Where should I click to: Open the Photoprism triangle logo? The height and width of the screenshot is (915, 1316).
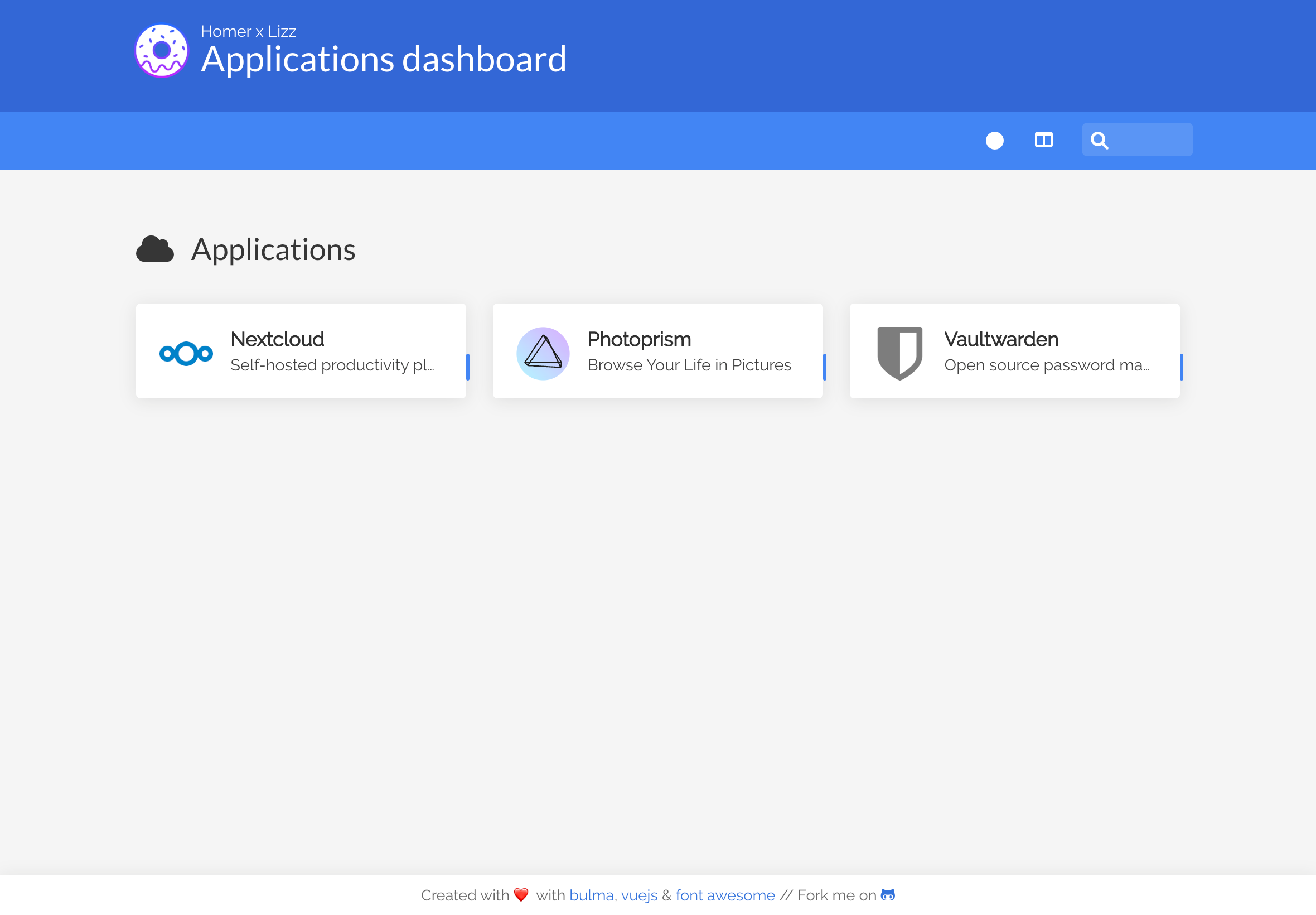[543, 353]
